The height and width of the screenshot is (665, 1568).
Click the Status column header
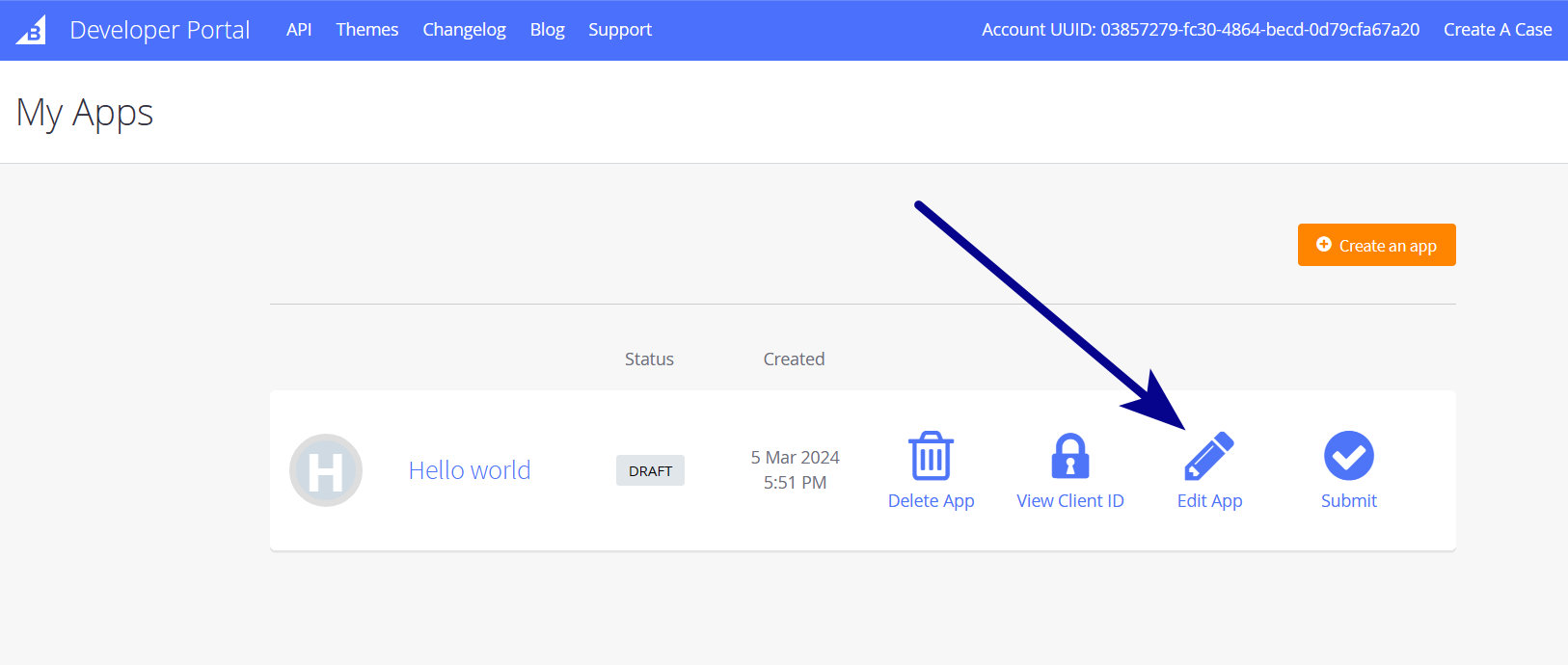pos(649,359)
